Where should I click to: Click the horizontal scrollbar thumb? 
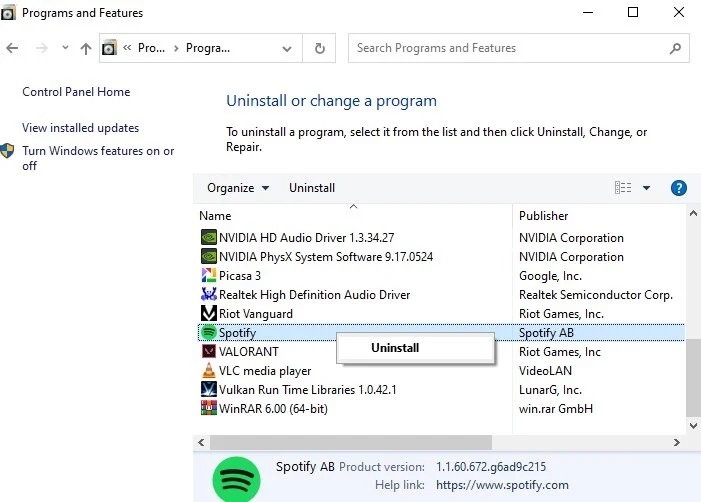click(351, 443)
